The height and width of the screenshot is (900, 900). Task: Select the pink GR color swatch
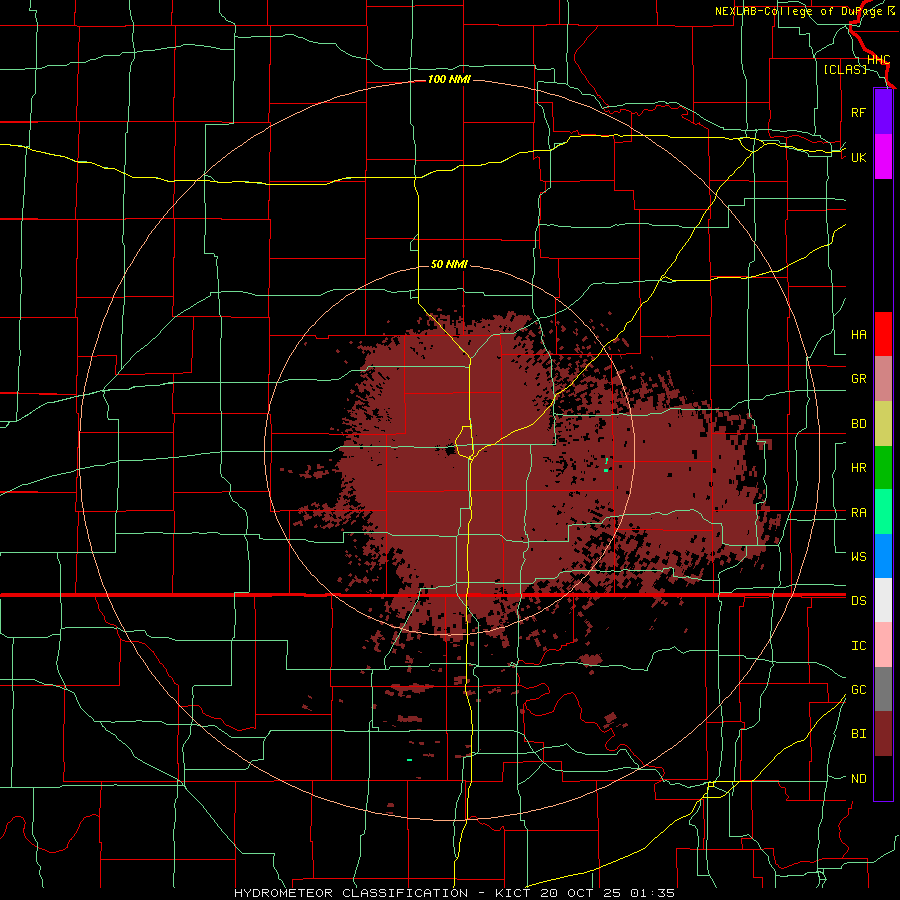pos(883,378)
